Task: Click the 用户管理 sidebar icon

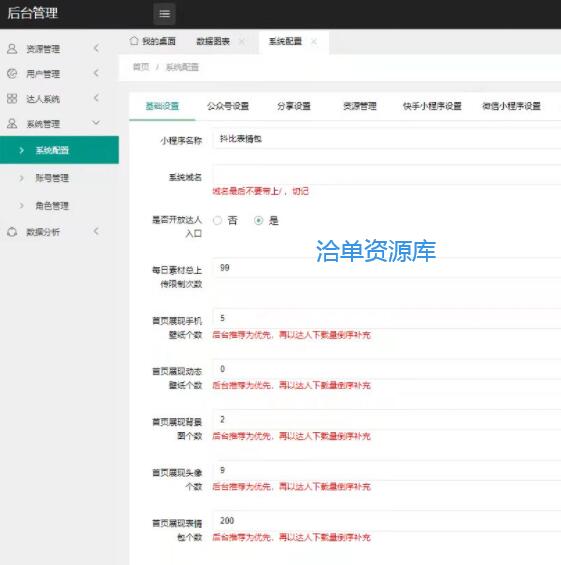Action: pyautogui.click(x=12, y=74)
